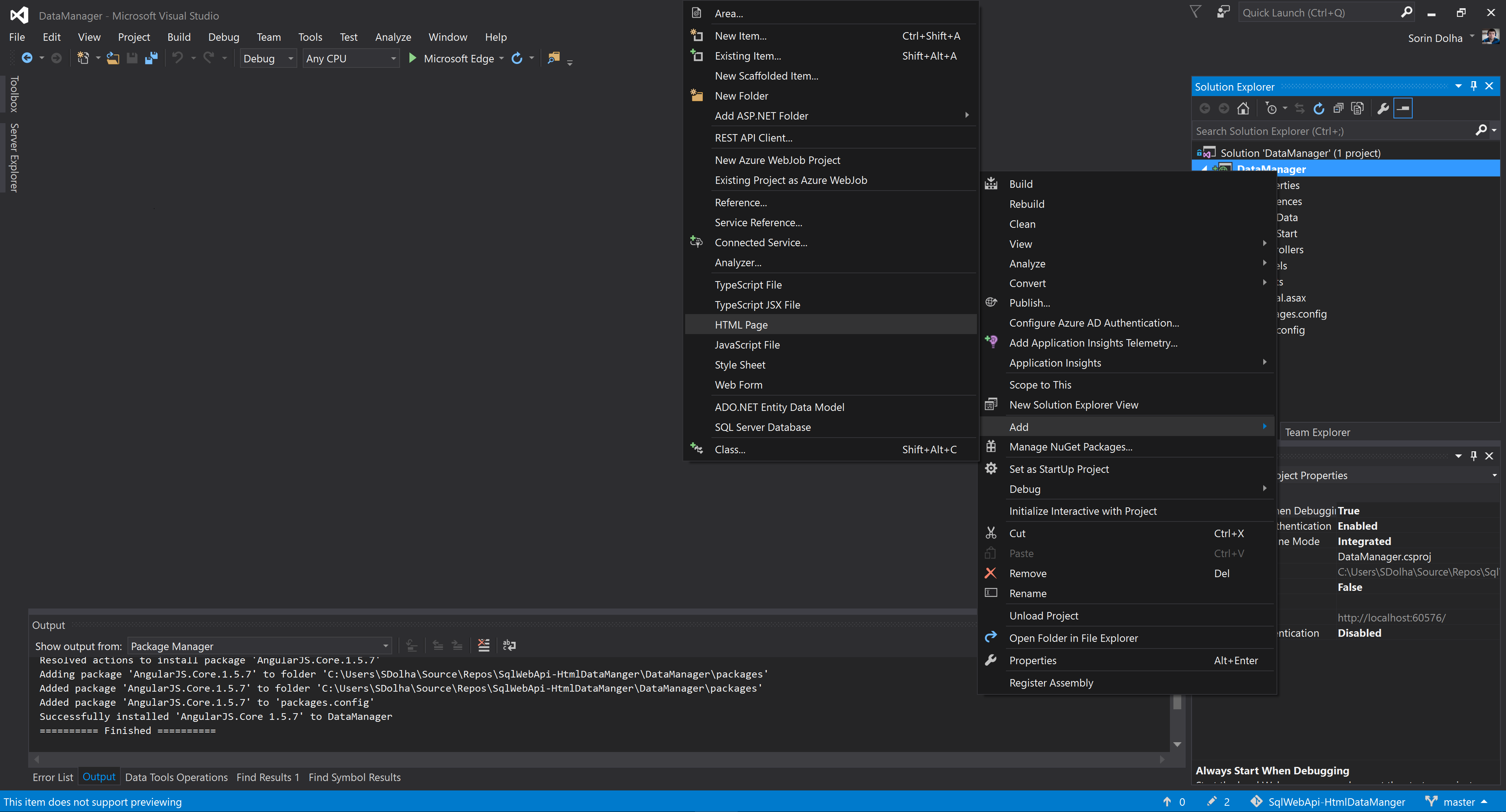Click Collapse All in Solution Explorer
This screenshot has width=1506, height=812.
pyautogui.click(x=1338, y=108)
